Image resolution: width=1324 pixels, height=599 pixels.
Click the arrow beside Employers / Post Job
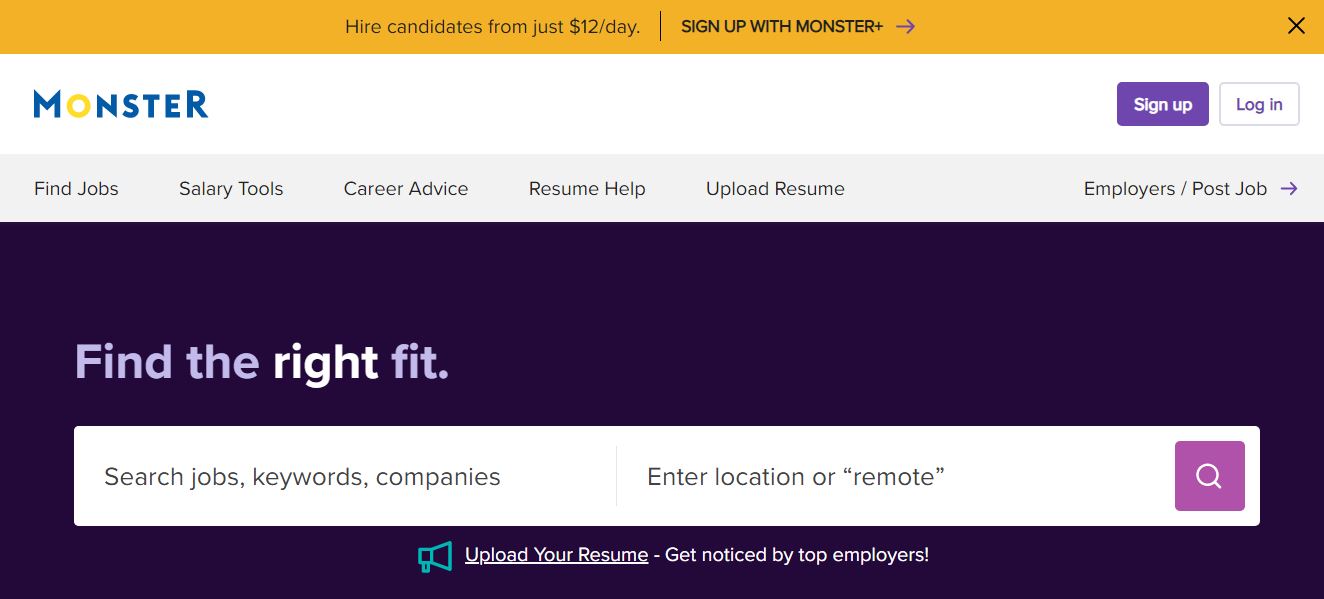(1289, 188)
